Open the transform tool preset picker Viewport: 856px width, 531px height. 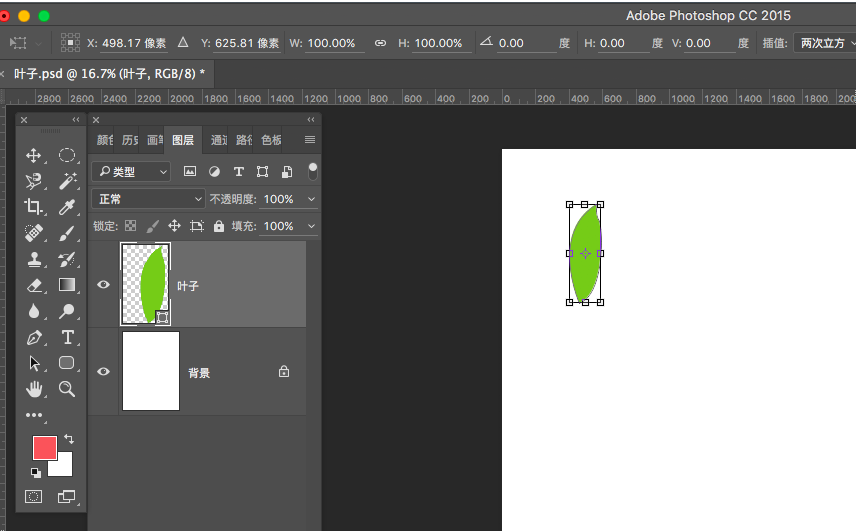click(x=25, y=43)
